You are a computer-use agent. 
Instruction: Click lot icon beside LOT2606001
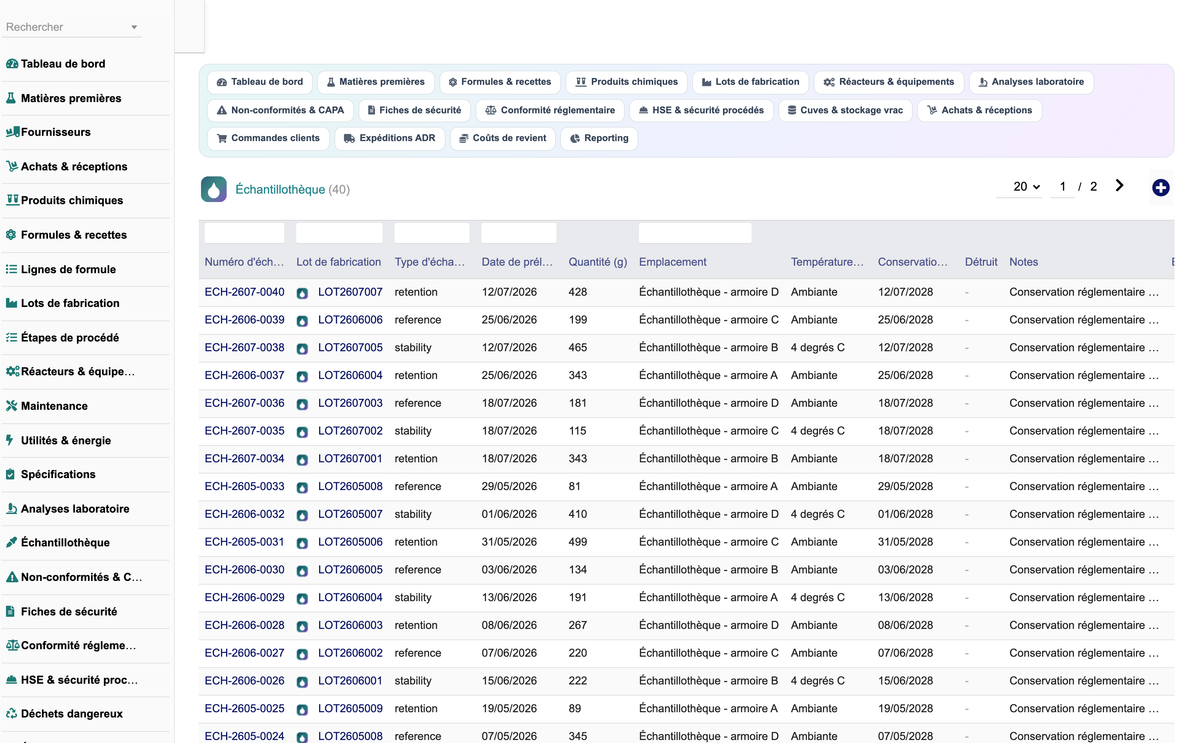point(302,682)
